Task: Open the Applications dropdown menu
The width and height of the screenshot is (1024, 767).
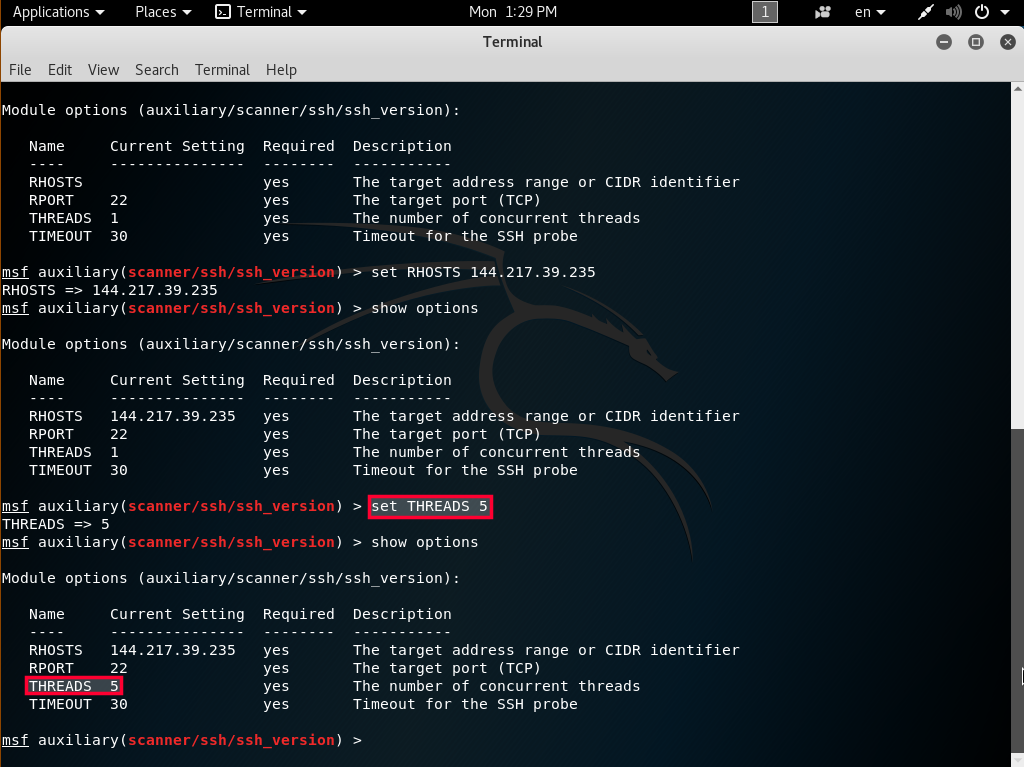Action: pyautogui.click(x=57, y=12)
